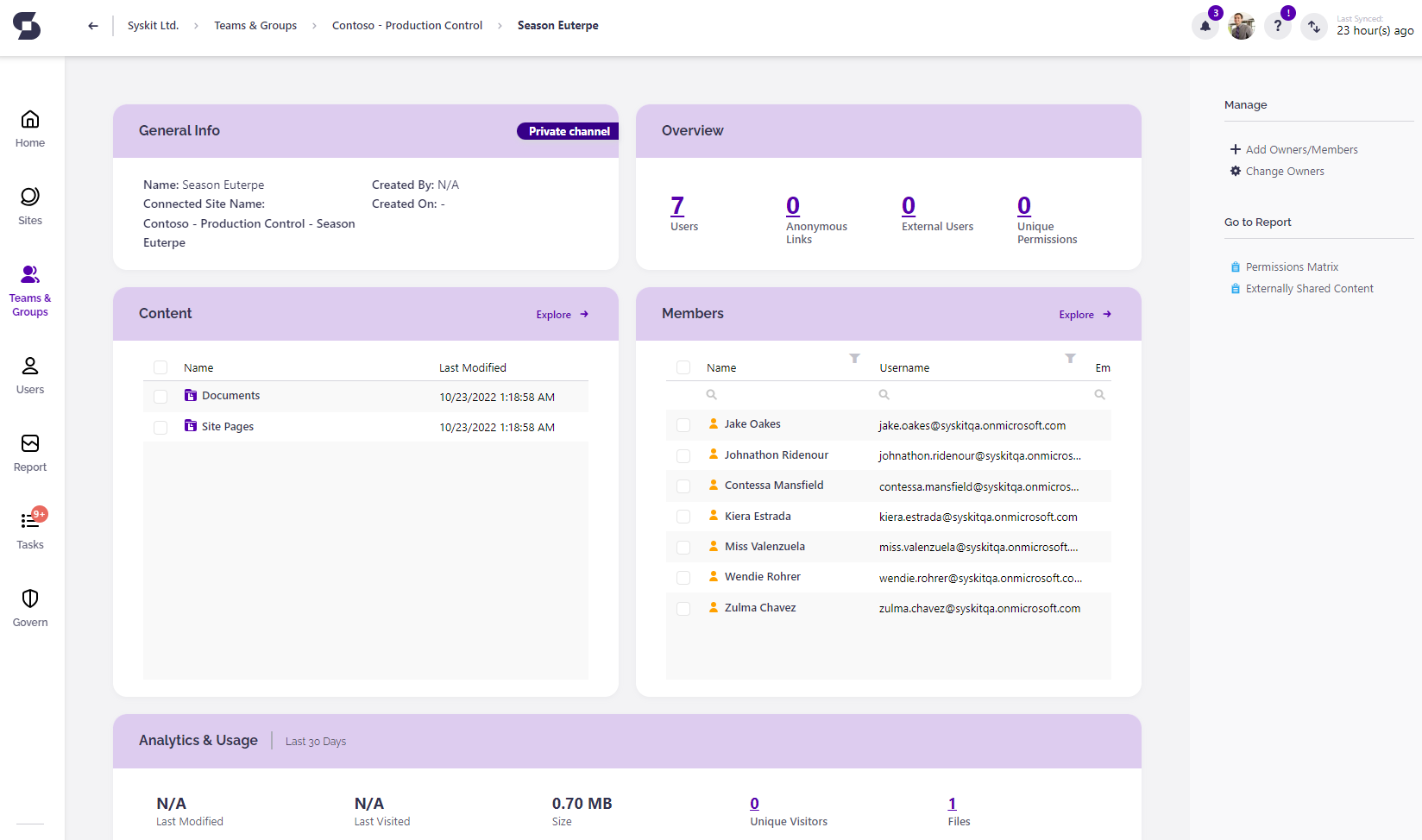Open the profile avatar menu
This screenshot has width=1422, height=840.
pos(1242,26)
